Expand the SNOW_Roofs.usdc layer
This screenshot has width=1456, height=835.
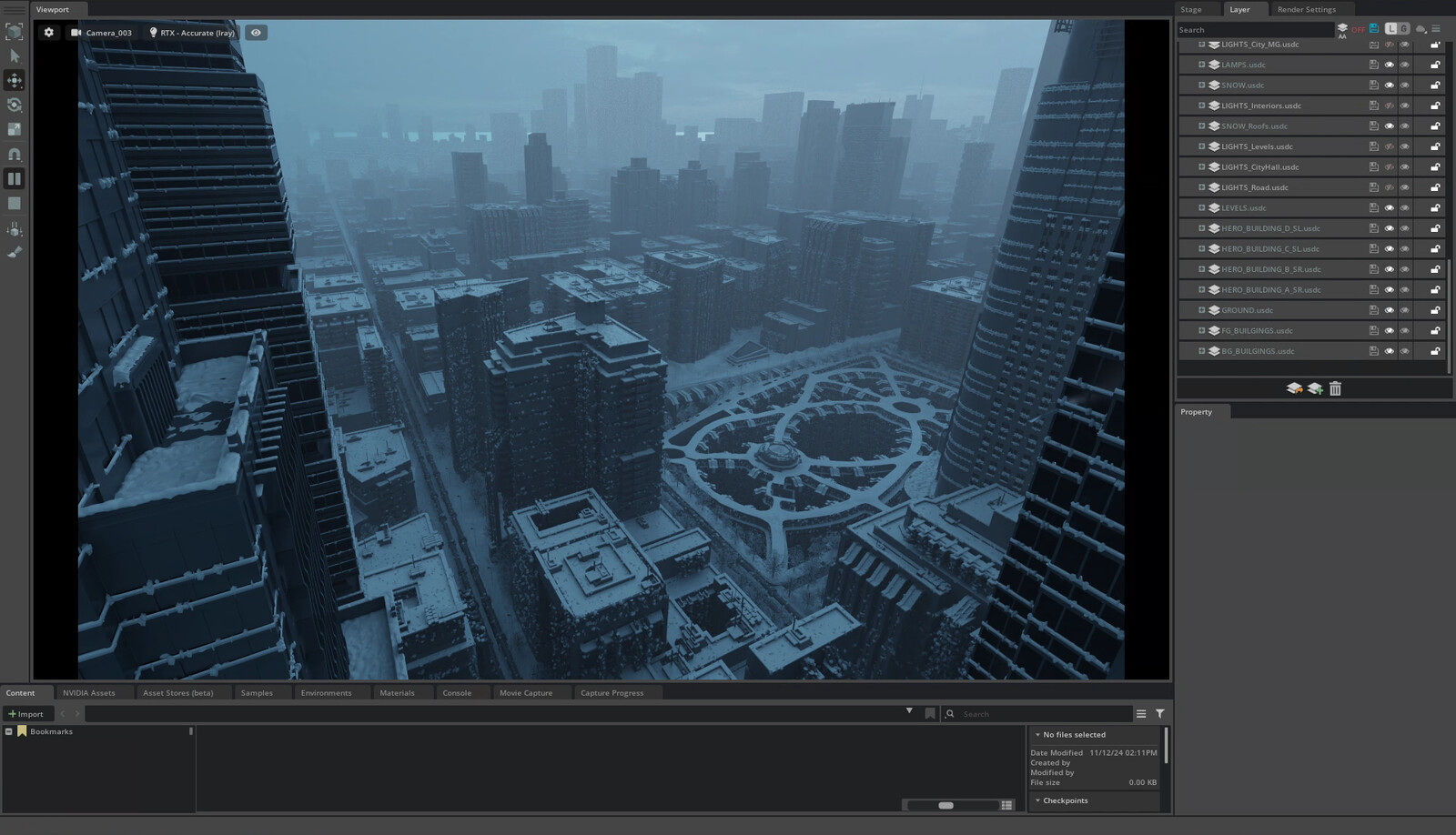coord(1201,126)
